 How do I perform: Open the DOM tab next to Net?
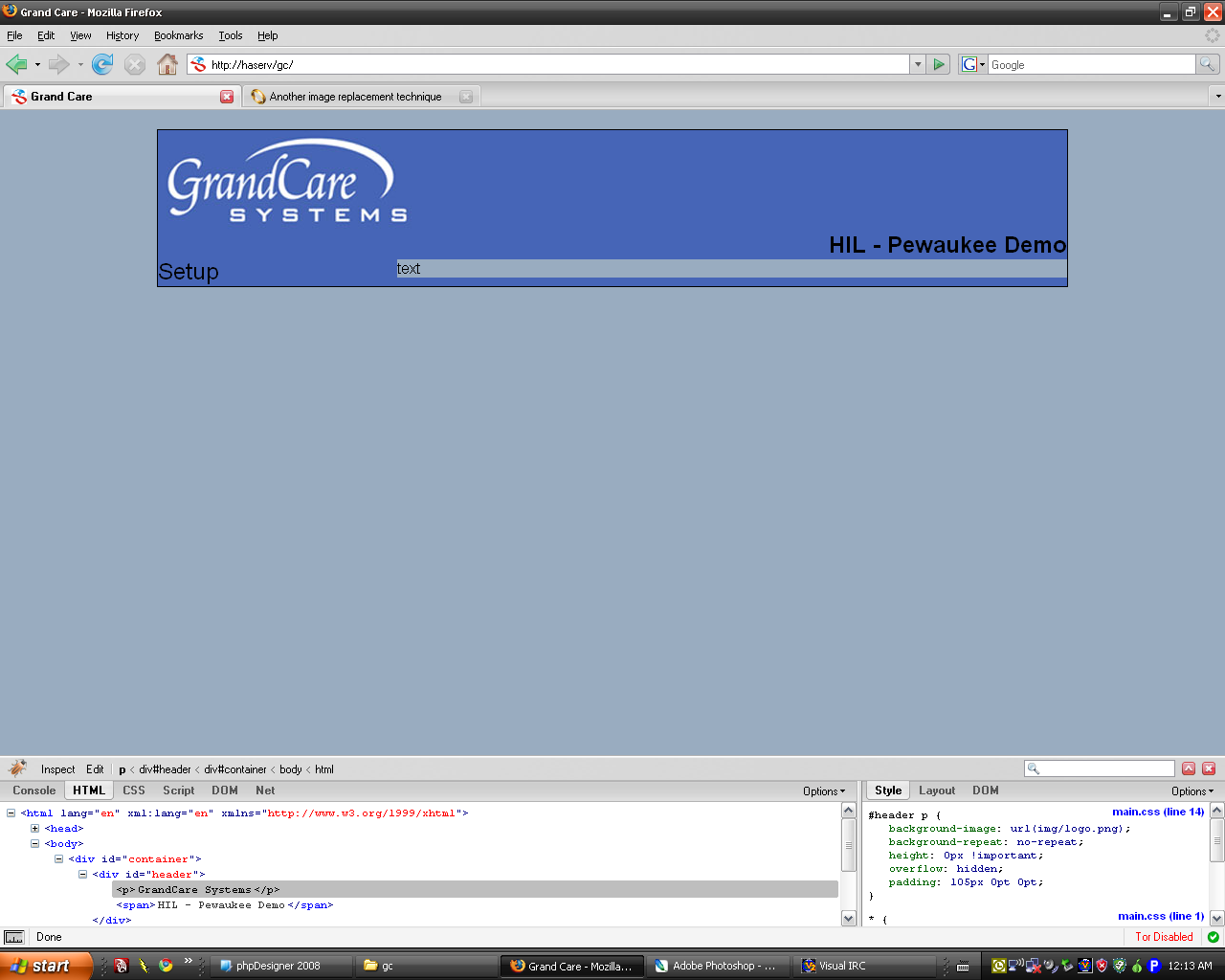[x=225, y=791]
